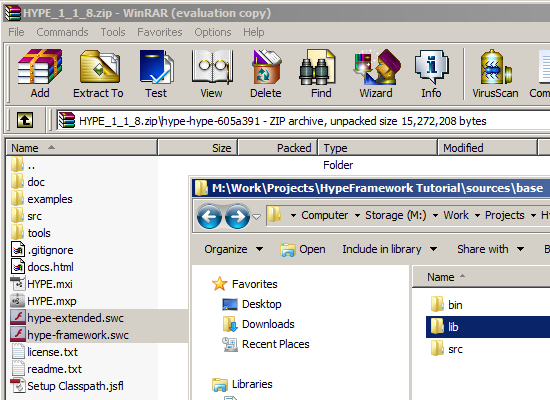
Task: Open Favorites in Explorer navigation pane
Action: [x=245, y=284]
